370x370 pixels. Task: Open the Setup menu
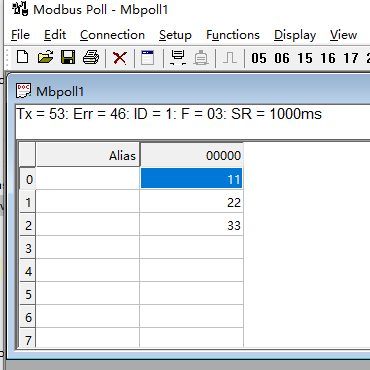[x=175, y=35]
